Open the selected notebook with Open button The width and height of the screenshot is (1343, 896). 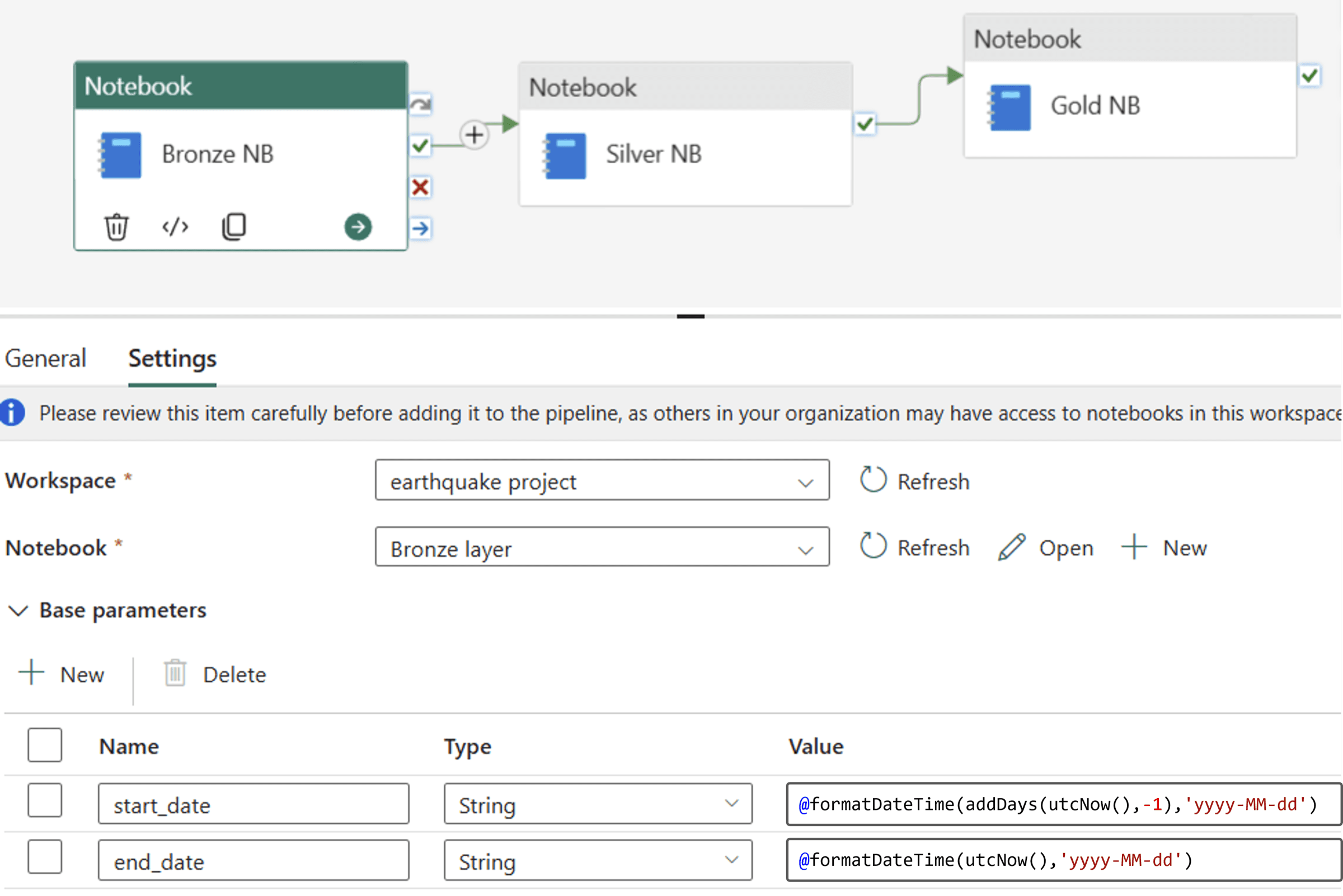tap(1046, 548)
